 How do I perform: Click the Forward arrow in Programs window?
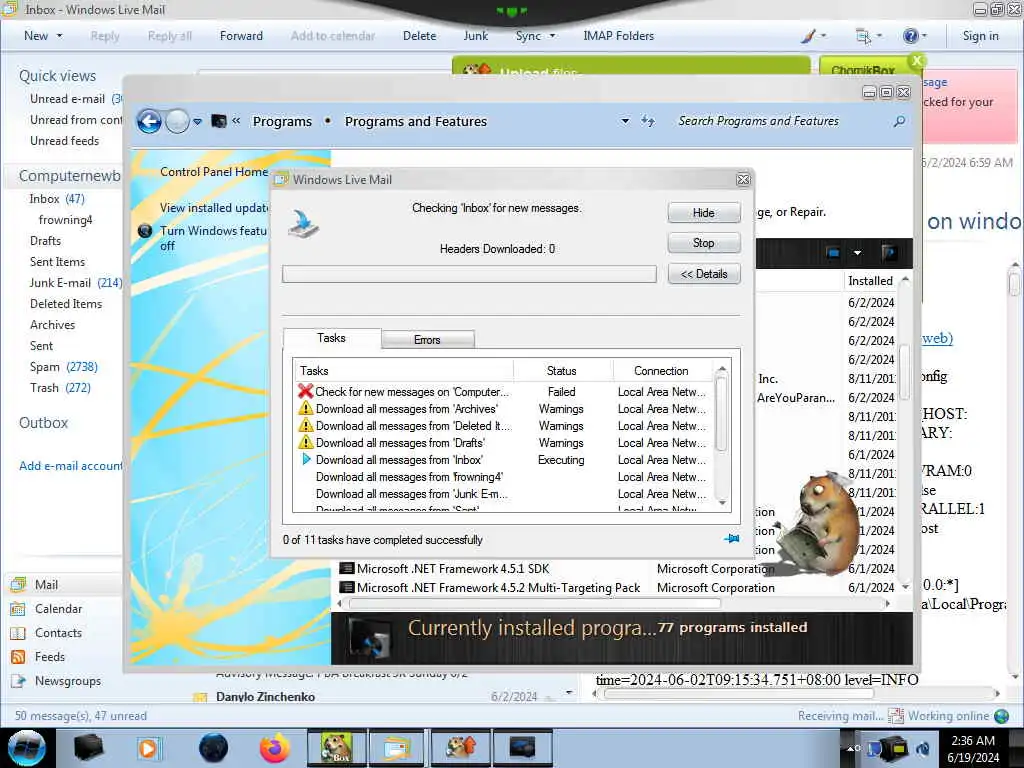pyautogui.click(x=177, y=121)
